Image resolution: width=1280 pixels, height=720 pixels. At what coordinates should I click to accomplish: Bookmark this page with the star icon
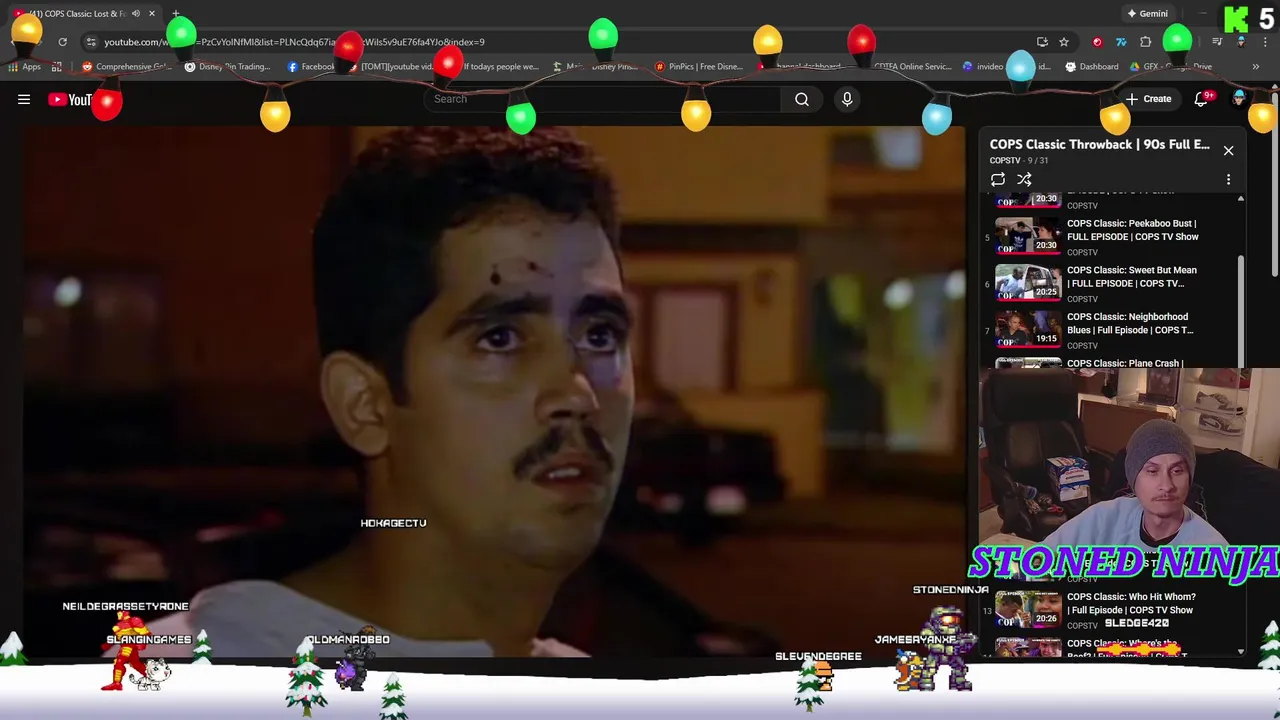[1064, 42]
